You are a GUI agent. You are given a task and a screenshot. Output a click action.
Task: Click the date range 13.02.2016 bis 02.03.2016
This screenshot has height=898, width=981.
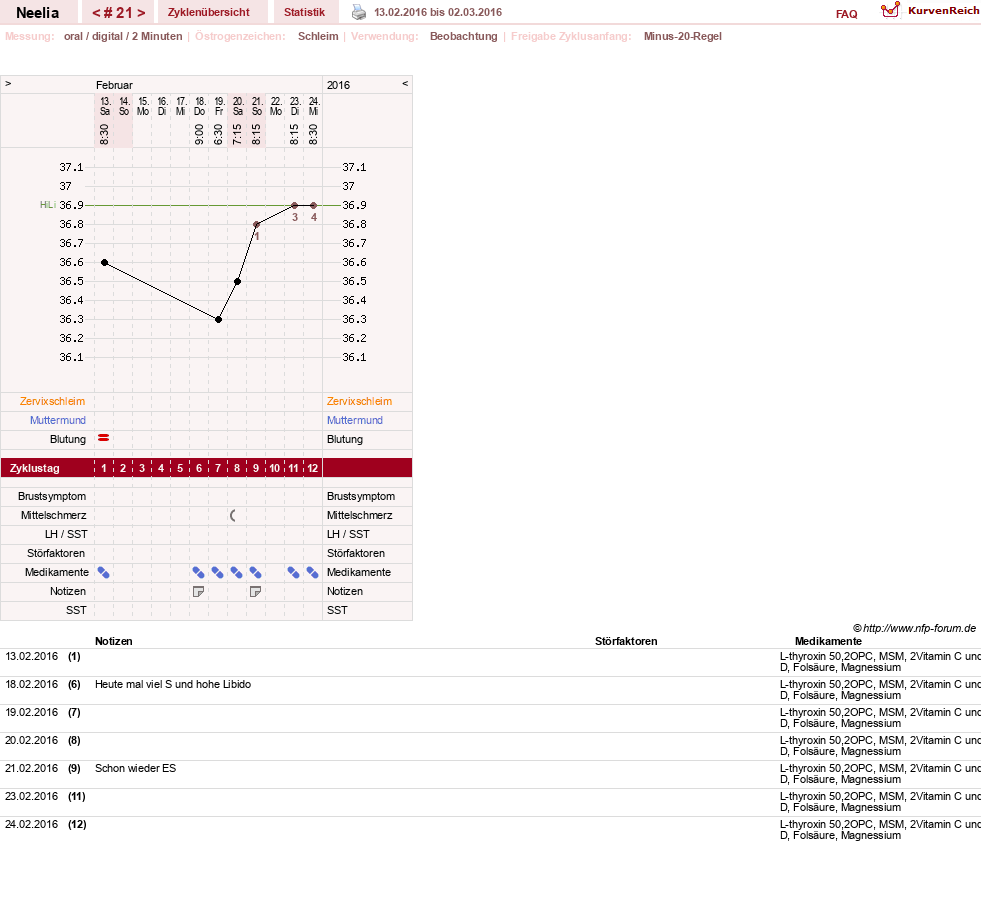pos(438,12)
